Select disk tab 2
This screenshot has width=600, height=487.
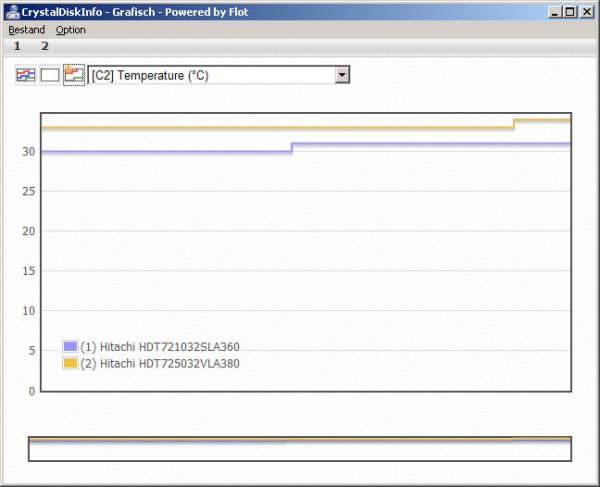tap(44, 46)
